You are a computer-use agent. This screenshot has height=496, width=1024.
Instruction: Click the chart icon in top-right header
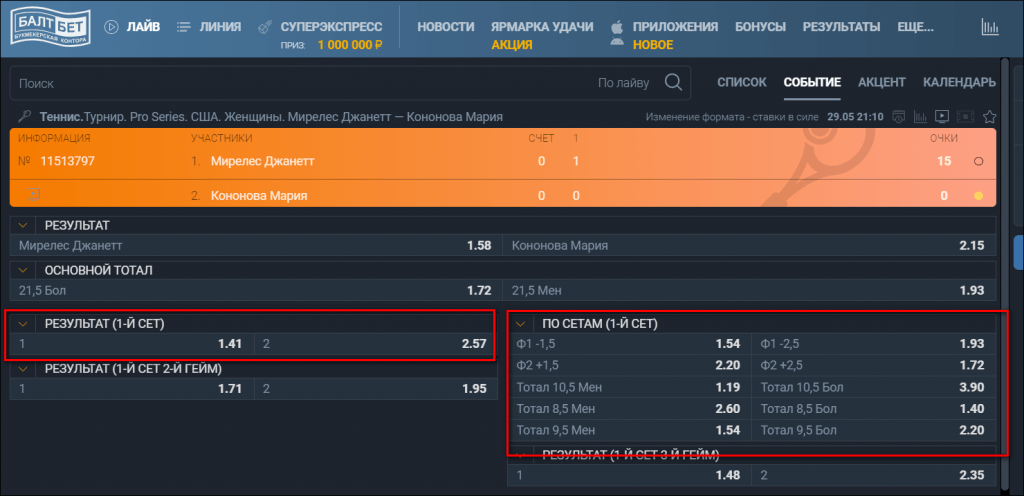point(990,28)
